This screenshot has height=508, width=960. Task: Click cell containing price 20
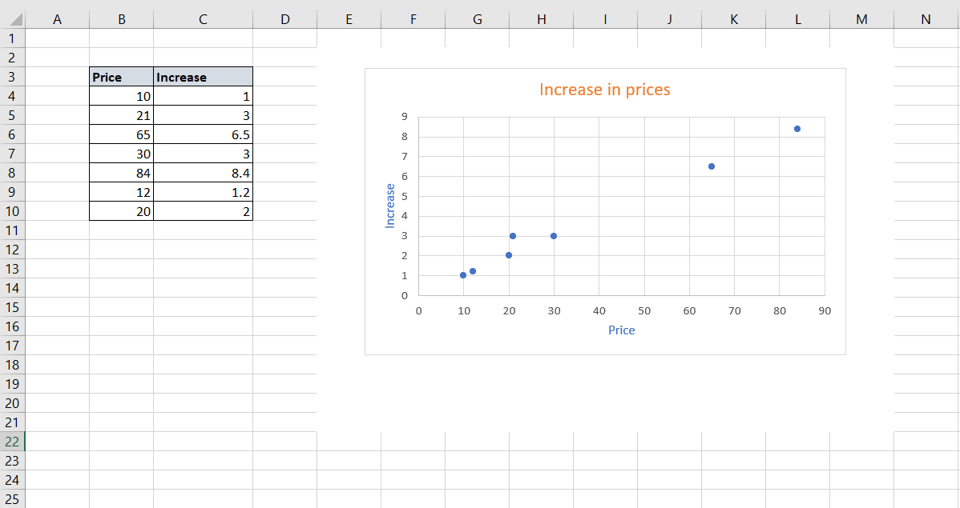point(121,211)
